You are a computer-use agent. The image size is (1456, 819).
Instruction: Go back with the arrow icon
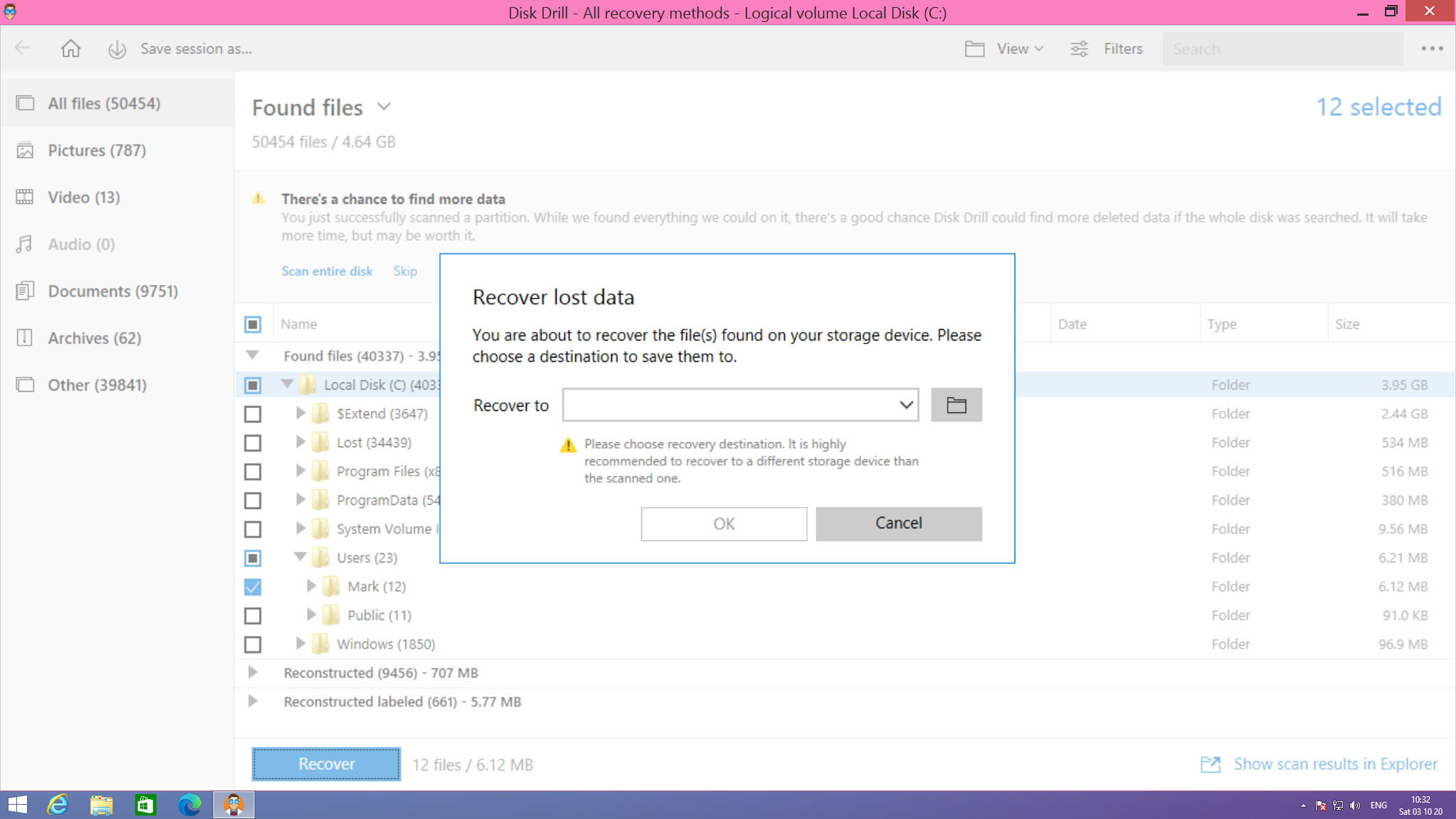pyautogui.click(x=22, y=48)
